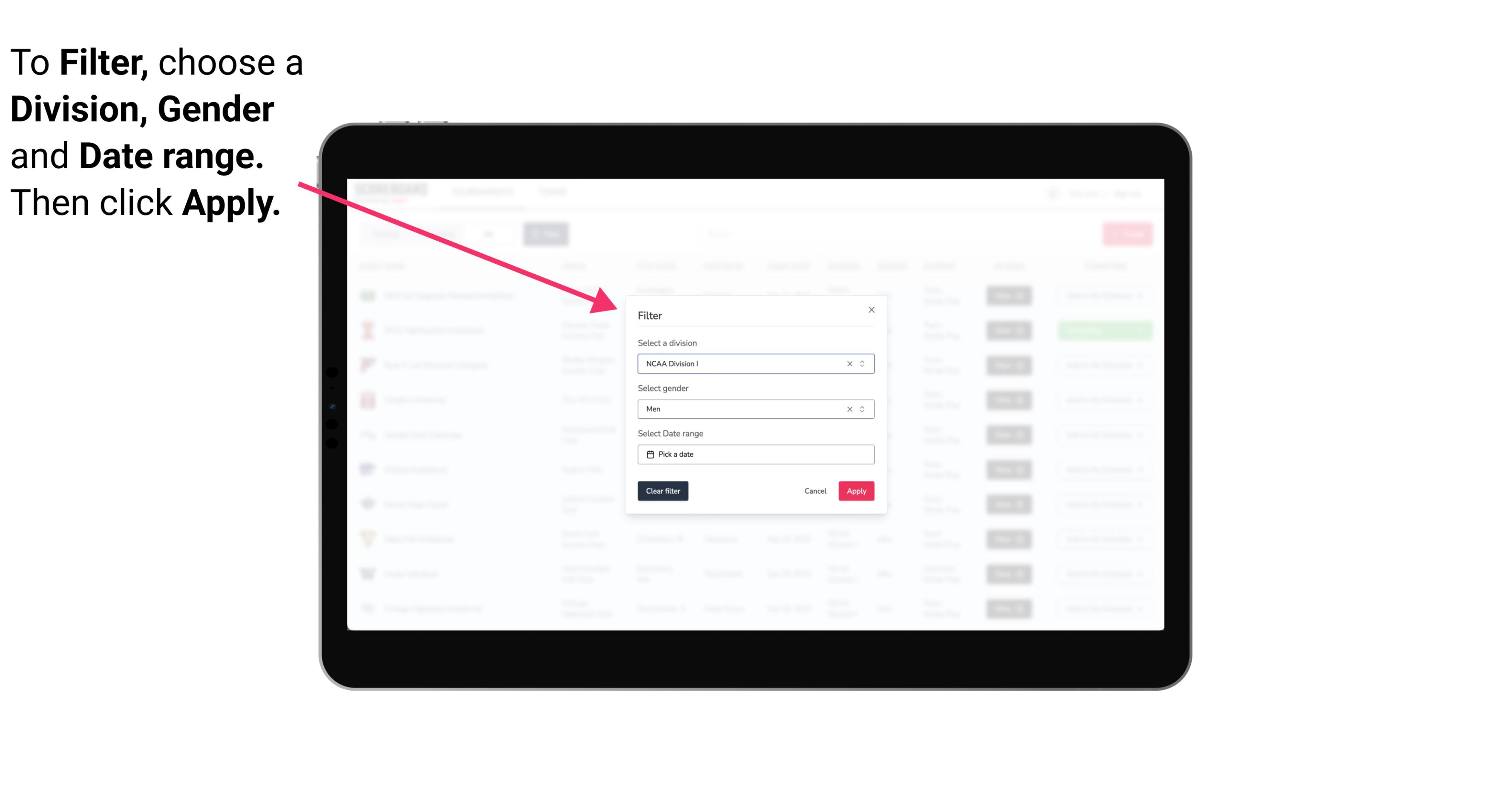1509x812 pixels.
Task: Select NCAA Division I from division dropdown
Action: 755,363
